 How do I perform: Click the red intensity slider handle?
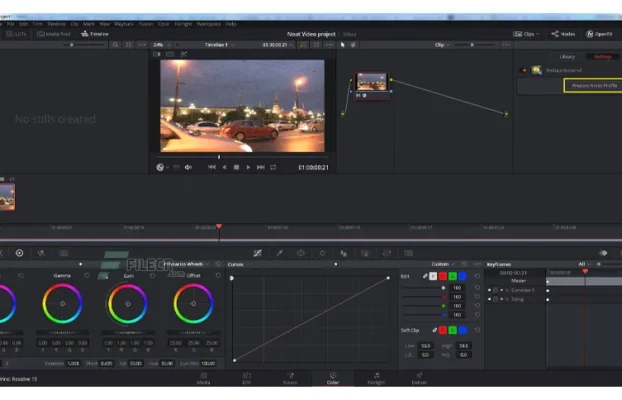(443, 297)
